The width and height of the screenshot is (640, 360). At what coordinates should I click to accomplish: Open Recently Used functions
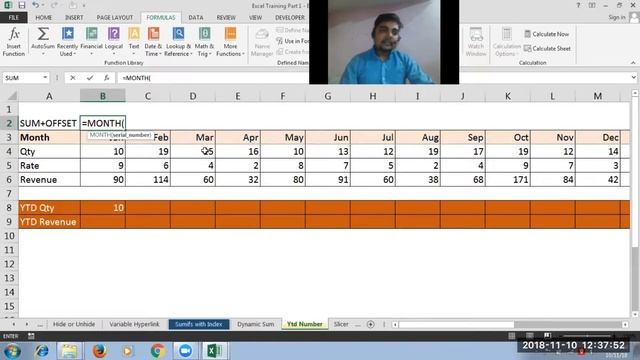tap(67, 42)
